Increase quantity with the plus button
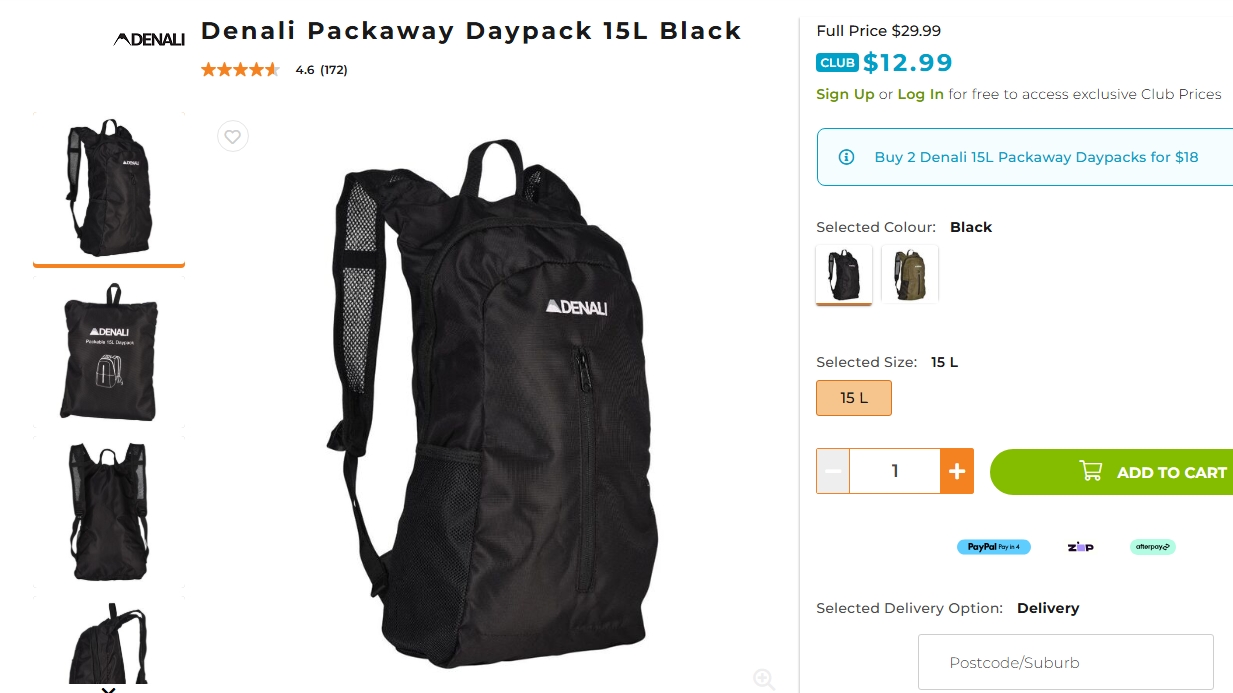 pyautogui.click(x=956, y=471)
